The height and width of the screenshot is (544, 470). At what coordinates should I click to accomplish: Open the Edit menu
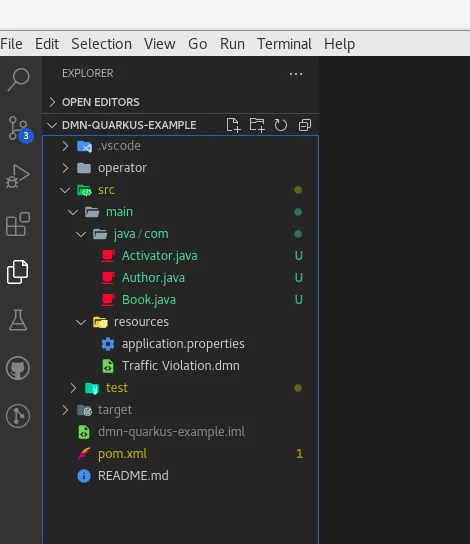coord(47,44)
